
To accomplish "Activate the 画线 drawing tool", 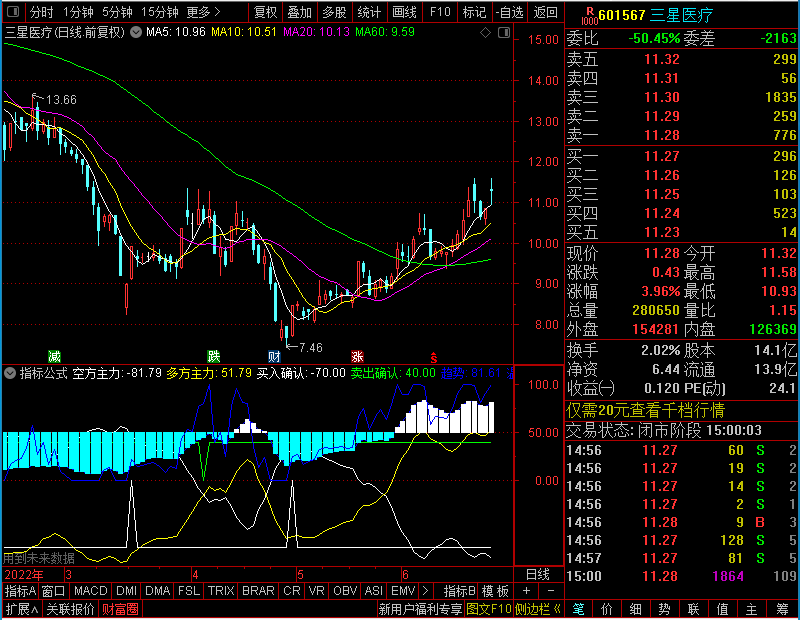I will tap(404, 12).
